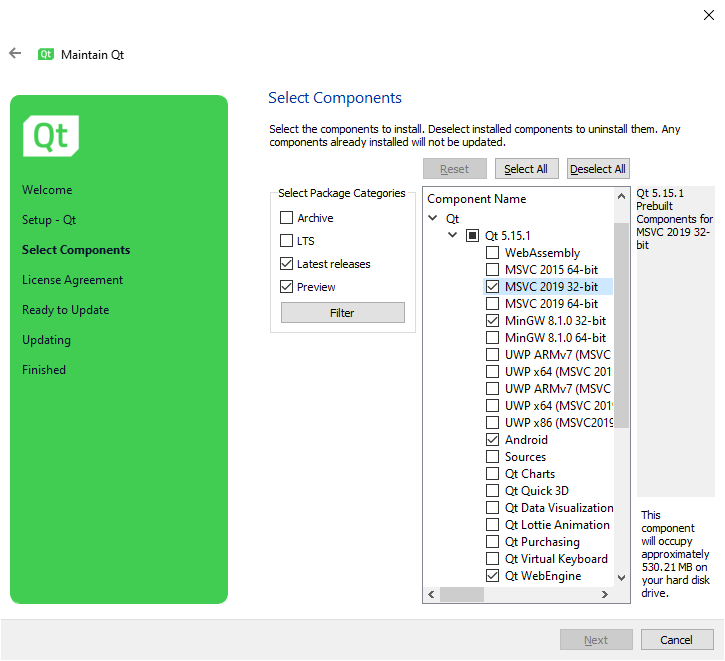Select the MSVC 2019 64-bit row label
Screen dimensions: 725x661
coord(551,304)
